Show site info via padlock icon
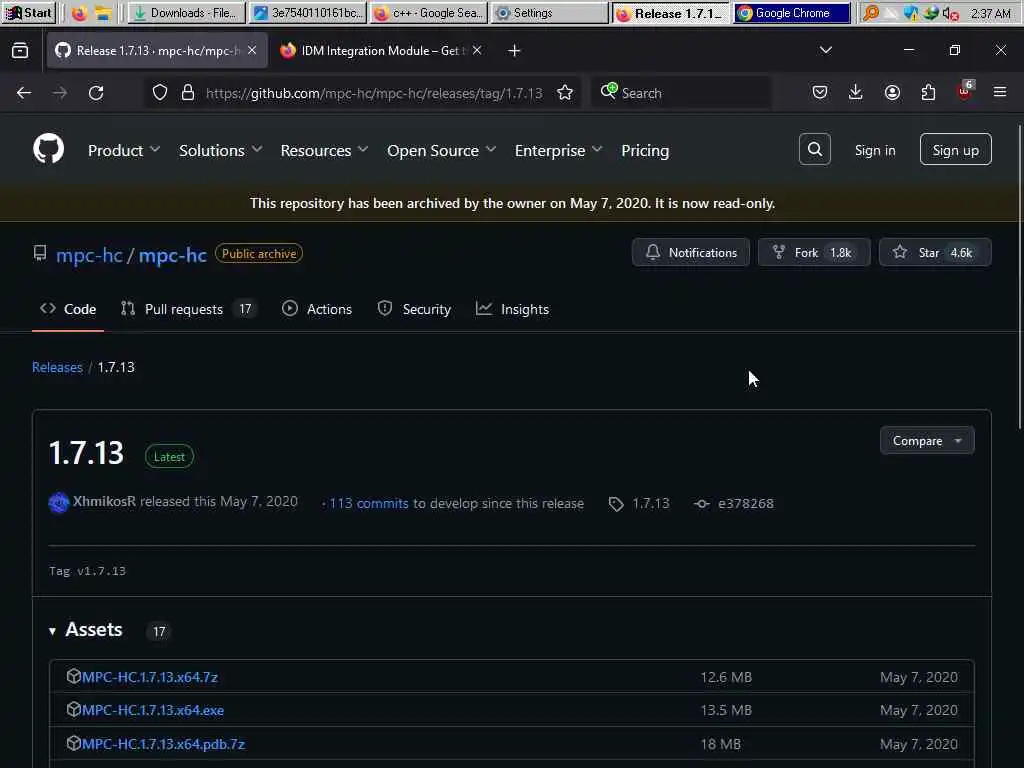 pos(188,93)
